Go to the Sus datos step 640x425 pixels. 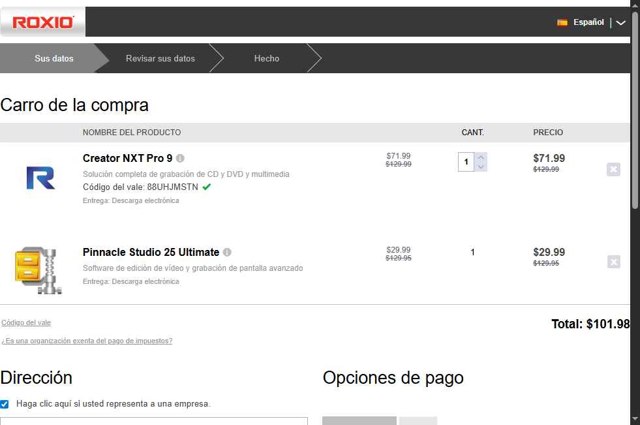pos(54,58)
